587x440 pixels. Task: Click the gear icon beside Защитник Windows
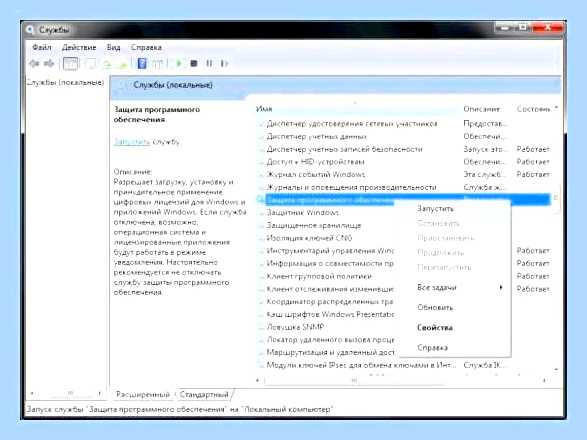[261, 213]
